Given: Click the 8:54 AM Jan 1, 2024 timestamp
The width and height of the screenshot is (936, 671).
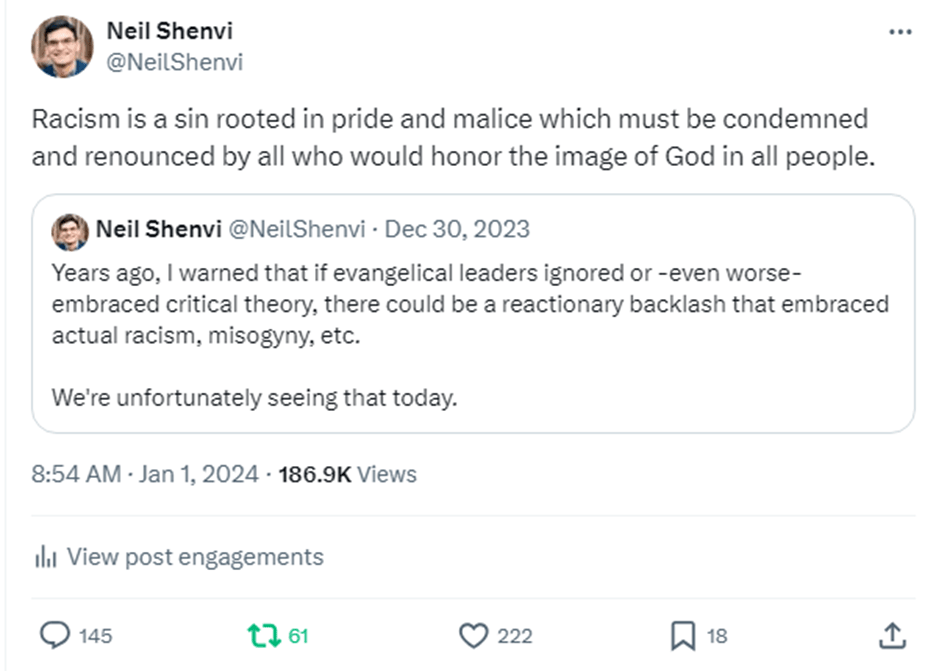Looking at the screenshot, I should point(145,474).
